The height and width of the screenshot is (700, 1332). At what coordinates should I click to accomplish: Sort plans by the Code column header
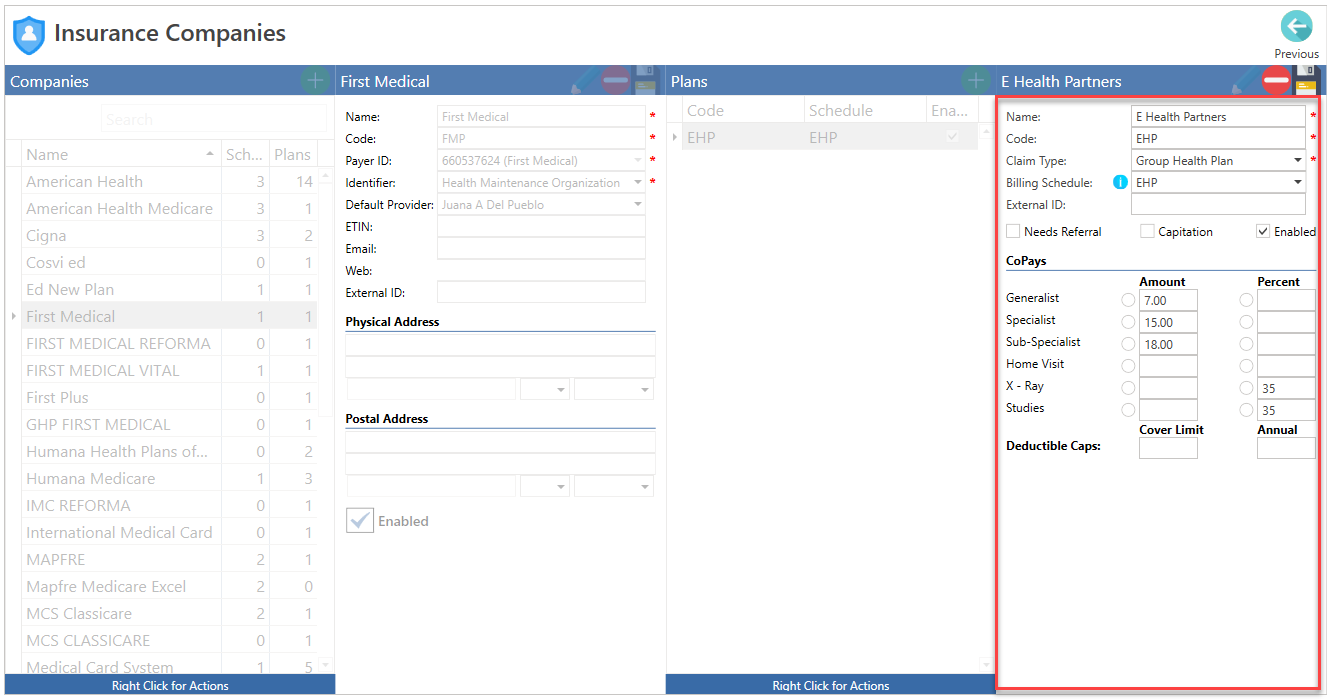click(743, 110)
